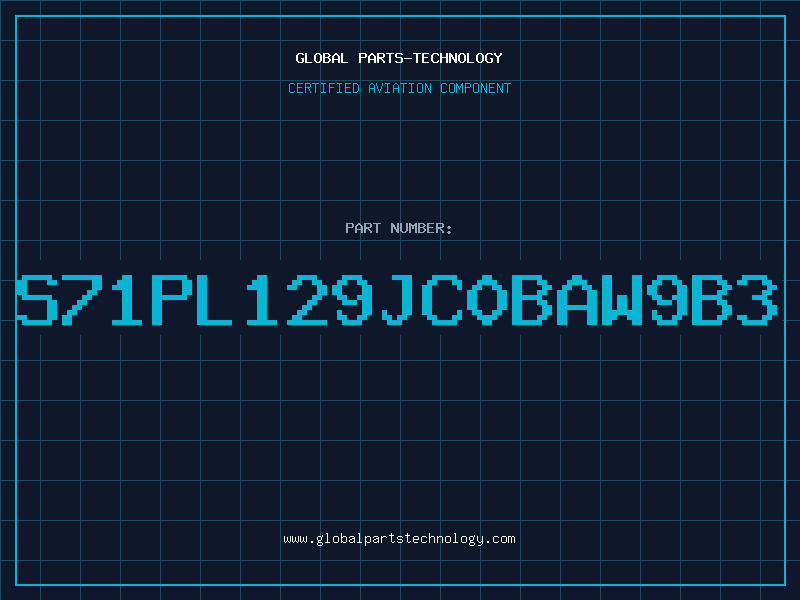The height and width of the screenshot is (600, 800).
Task: Select the CERTIFIED AVIATION COMPONENT subtitle
Action: point(399,88)
